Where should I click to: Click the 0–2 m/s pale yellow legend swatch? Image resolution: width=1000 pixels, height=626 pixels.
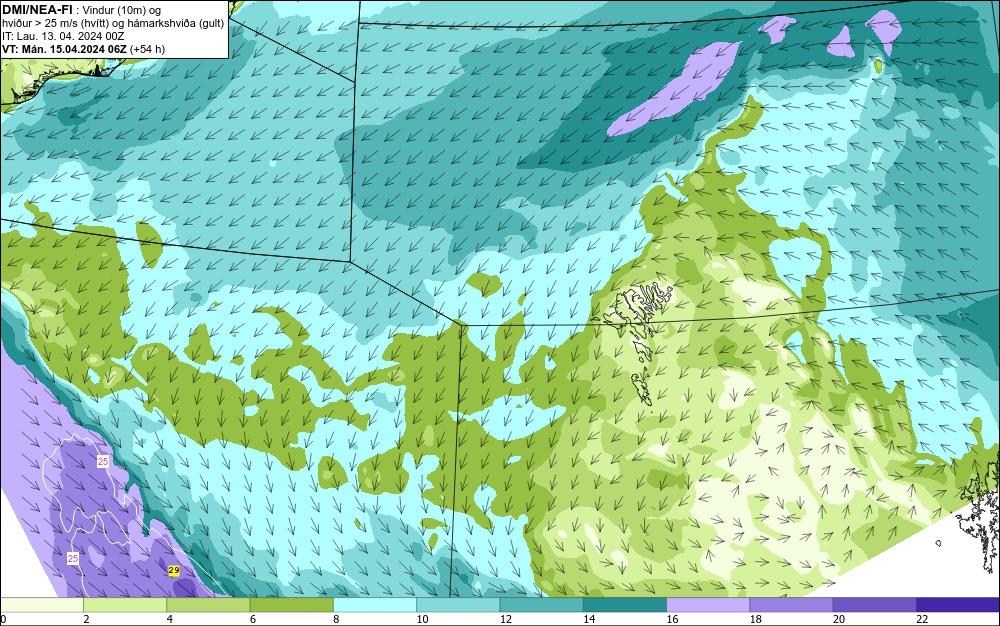41,604
